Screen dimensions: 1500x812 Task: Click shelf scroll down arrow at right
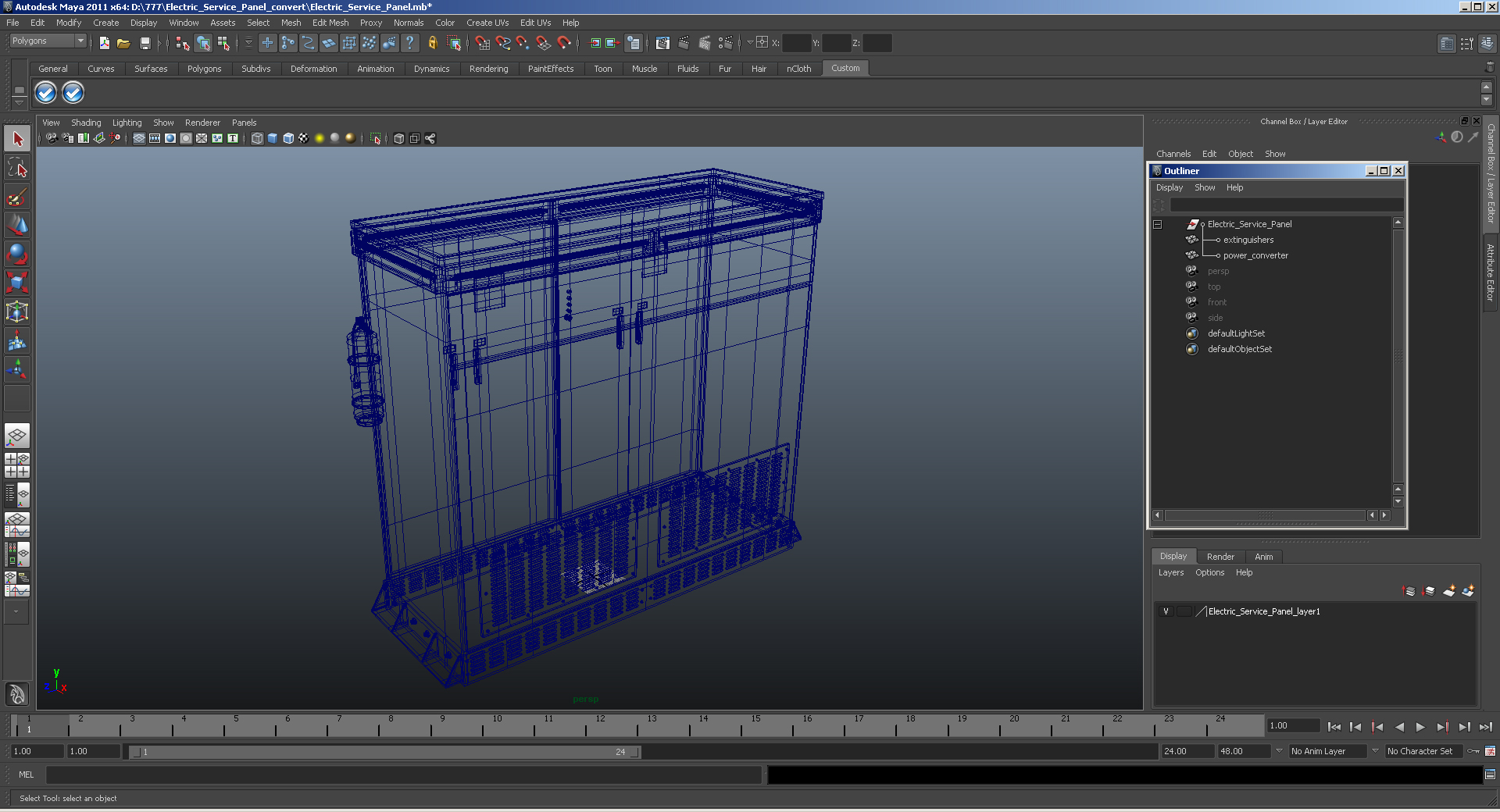(x=1487, y=100)
